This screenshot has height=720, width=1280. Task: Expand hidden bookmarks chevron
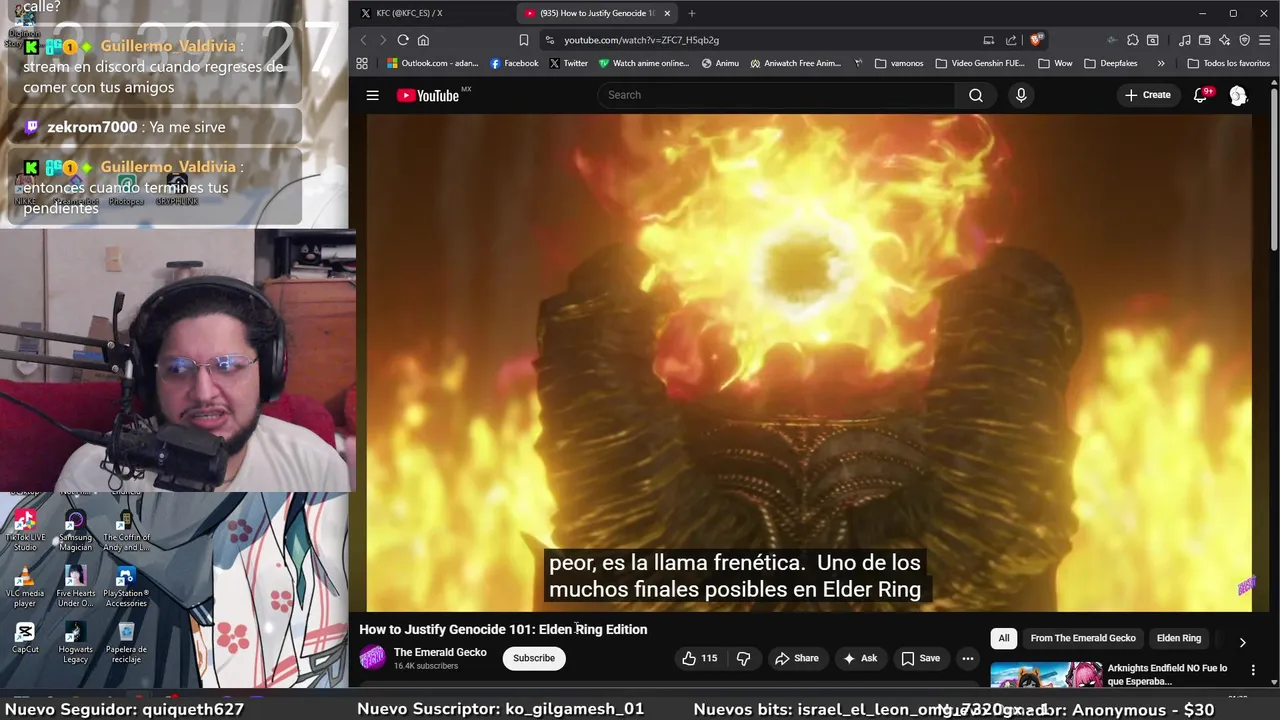click(1161, 63)
